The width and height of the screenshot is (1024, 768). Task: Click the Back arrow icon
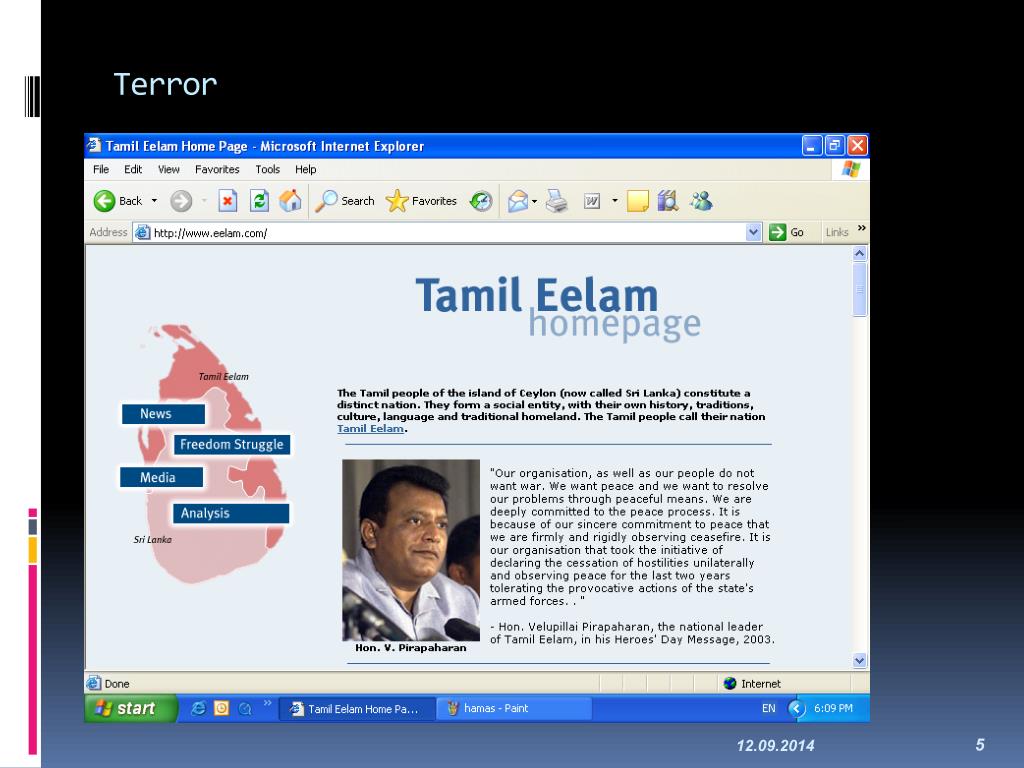click(x=104, y=201)
